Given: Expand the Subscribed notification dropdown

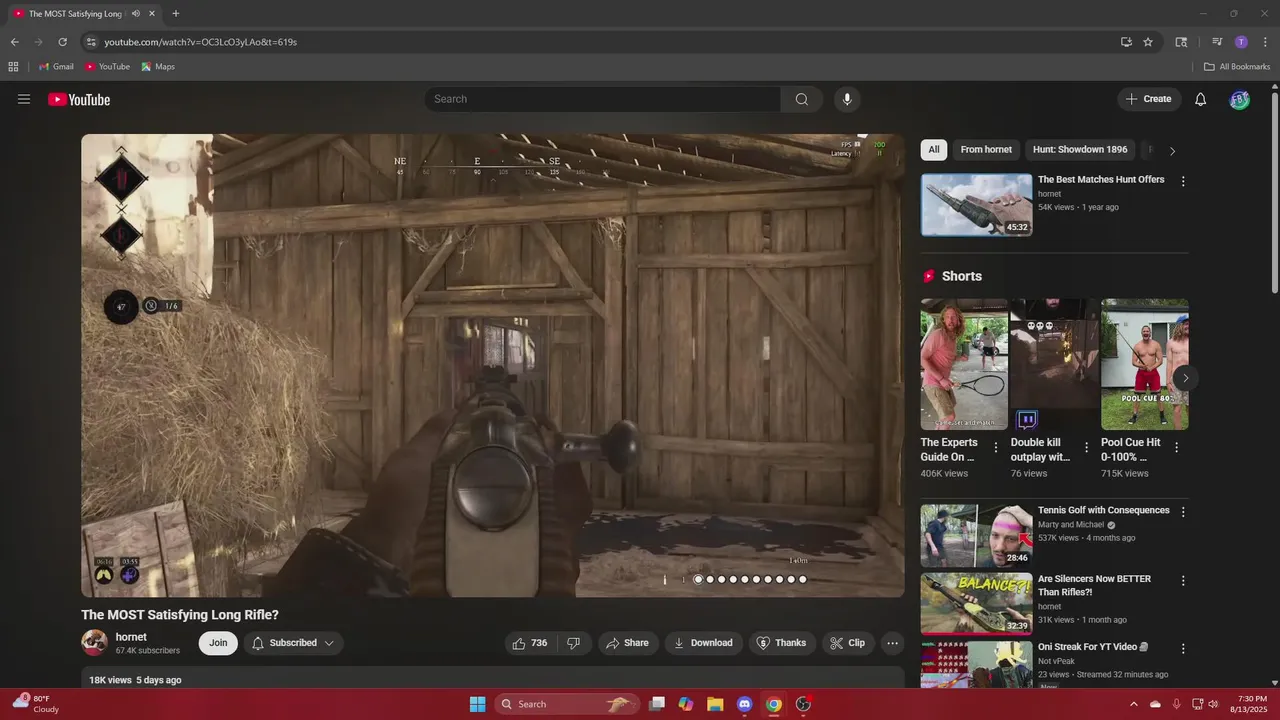Looking at the screenshot, I should (x=293, y=643).
